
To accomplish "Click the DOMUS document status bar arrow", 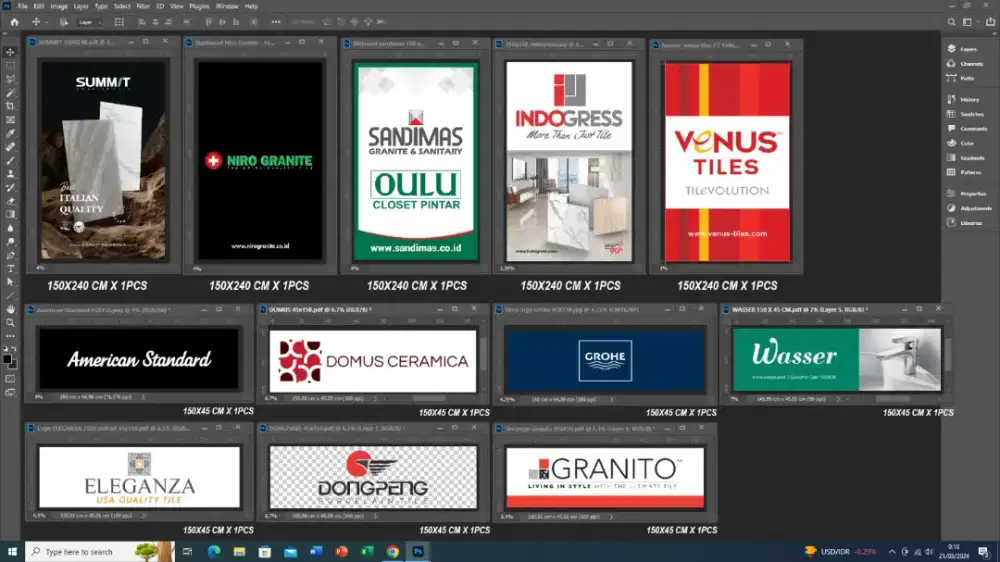I will tap(375, 398).
